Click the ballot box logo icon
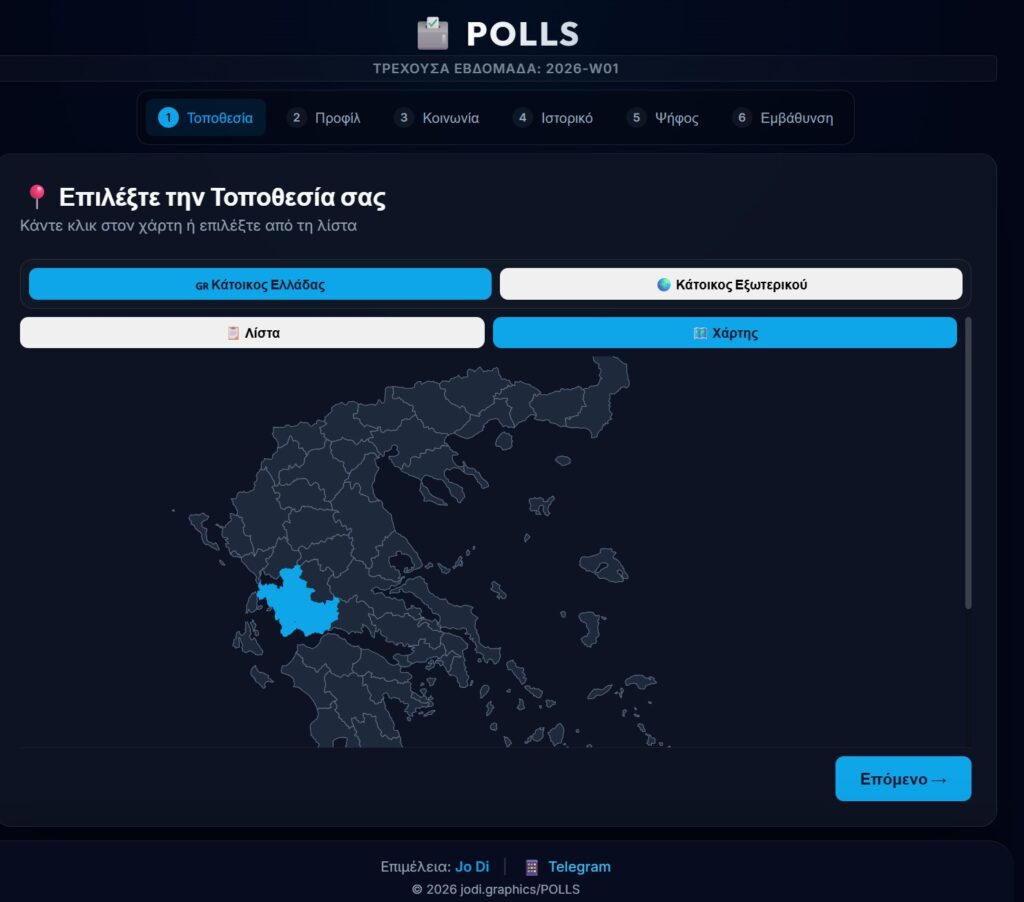This screenshot has height=902, width=1024. (x=433, y=33)
